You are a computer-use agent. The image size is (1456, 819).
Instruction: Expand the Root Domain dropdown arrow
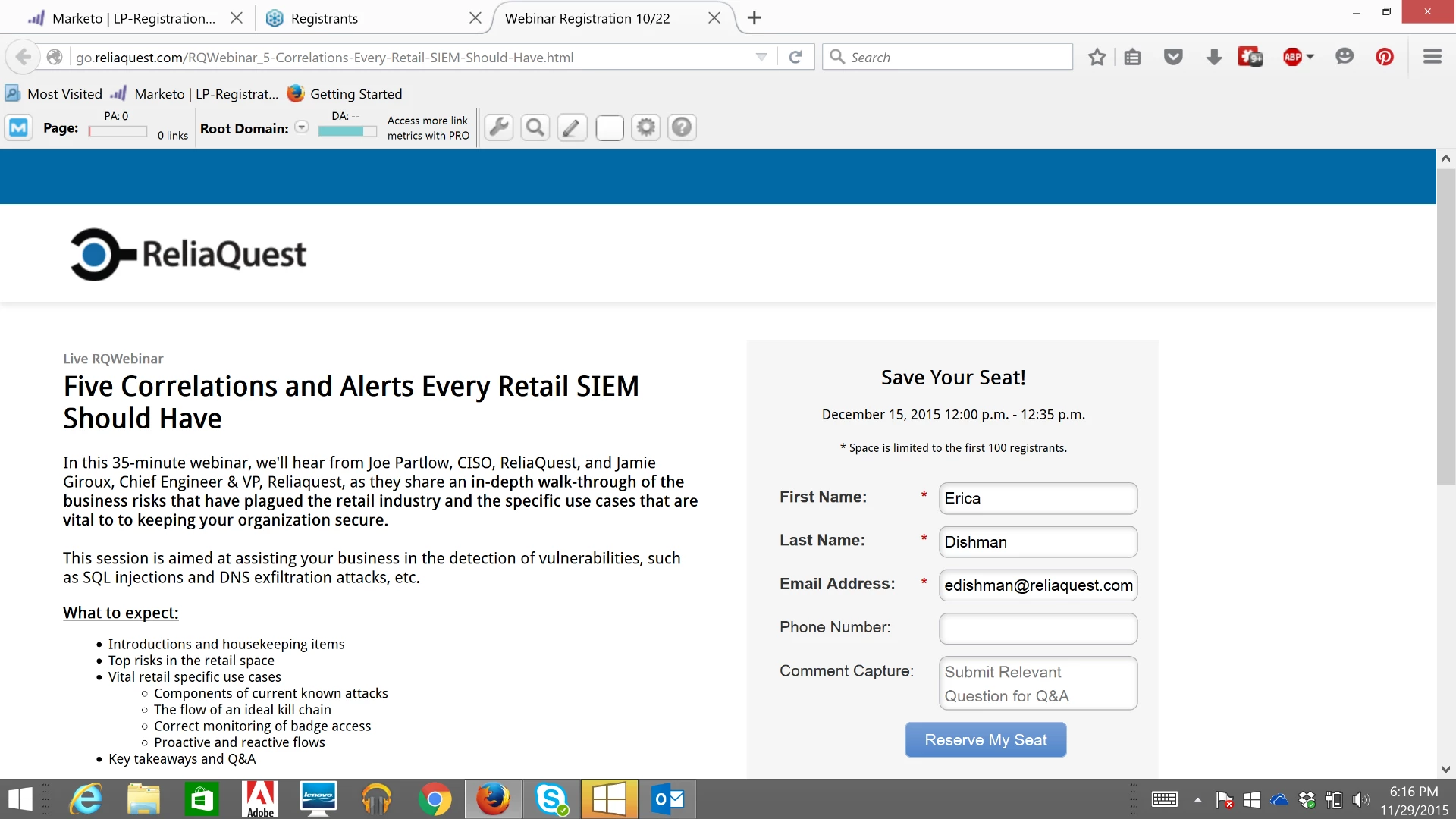[x=302, y=127]
